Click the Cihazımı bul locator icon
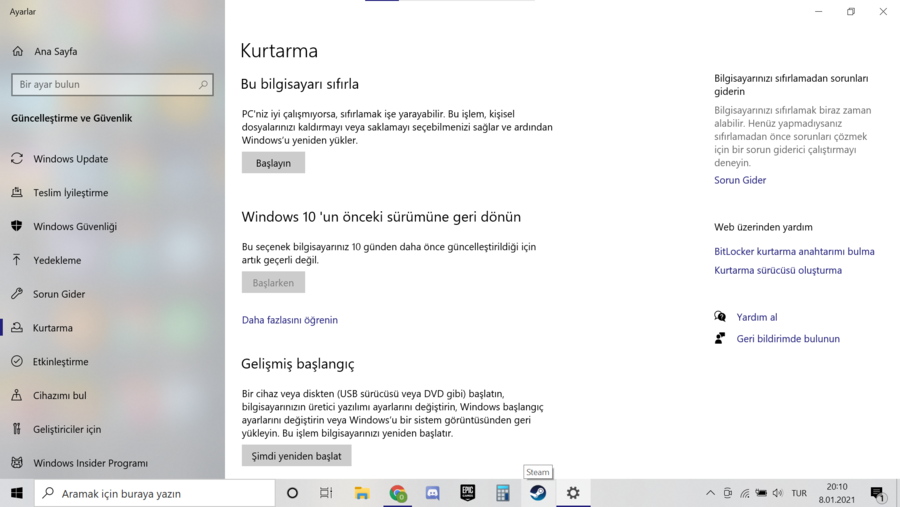Viewport: 900px width, 507px height. click(17, 395)
